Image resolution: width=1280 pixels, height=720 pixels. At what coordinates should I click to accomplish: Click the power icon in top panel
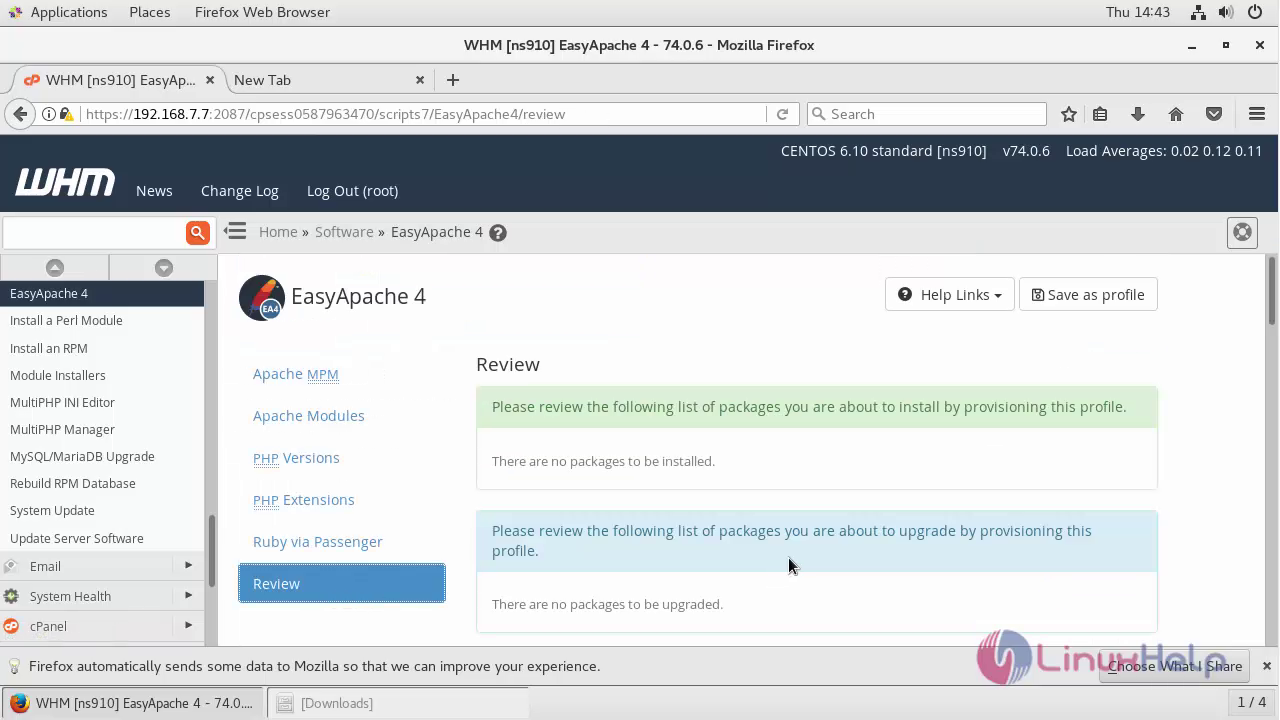click(1254, 12)
